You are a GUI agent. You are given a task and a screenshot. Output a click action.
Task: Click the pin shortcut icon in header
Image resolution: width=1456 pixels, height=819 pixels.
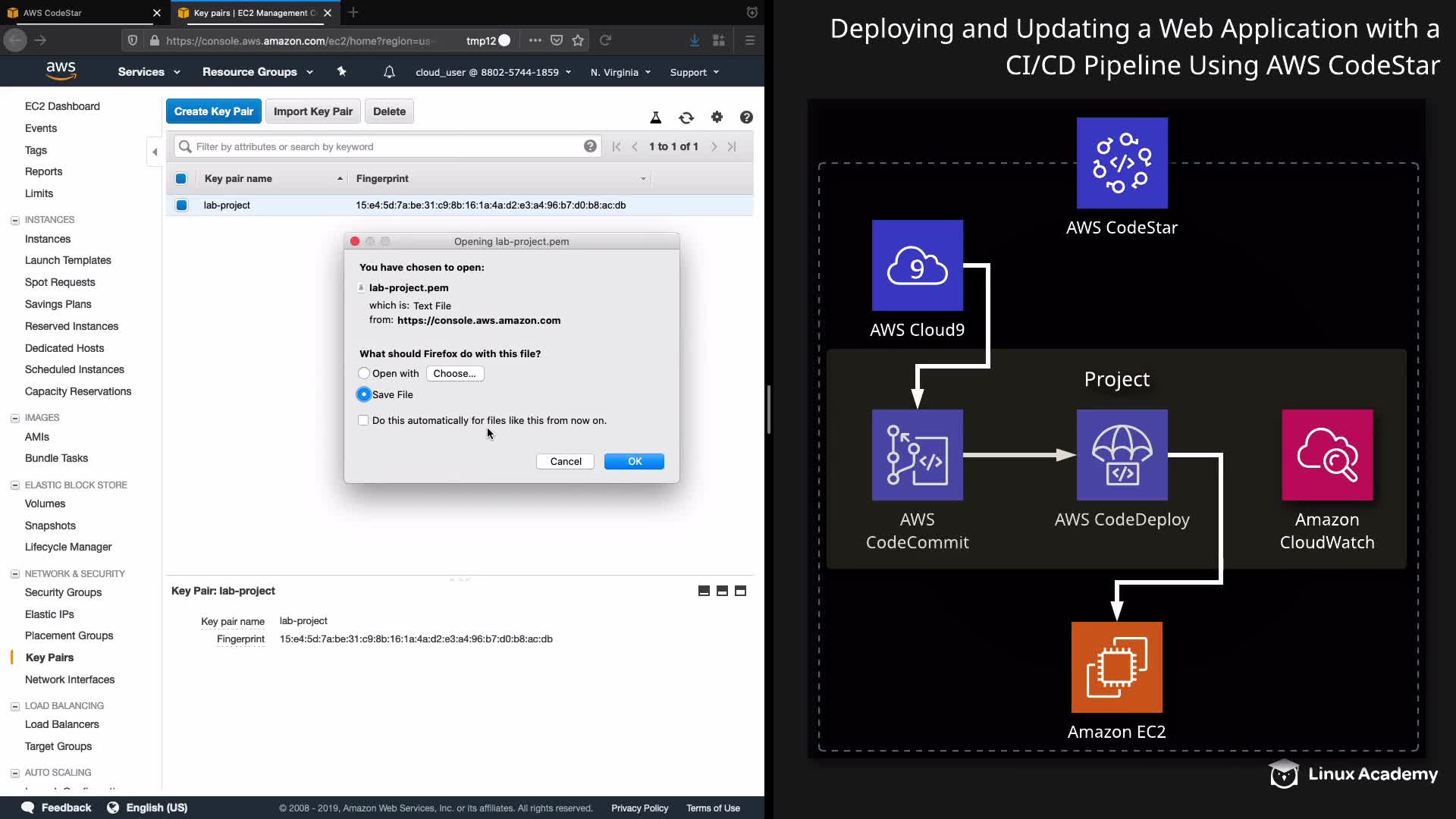[x=341, y=71]
